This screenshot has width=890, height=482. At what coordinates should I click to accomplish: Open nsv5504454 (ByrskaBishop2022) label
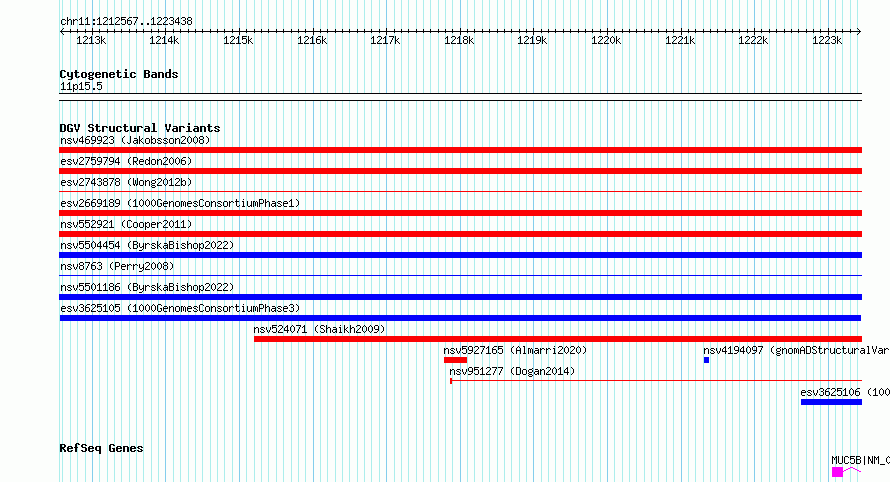pos(147,245)
